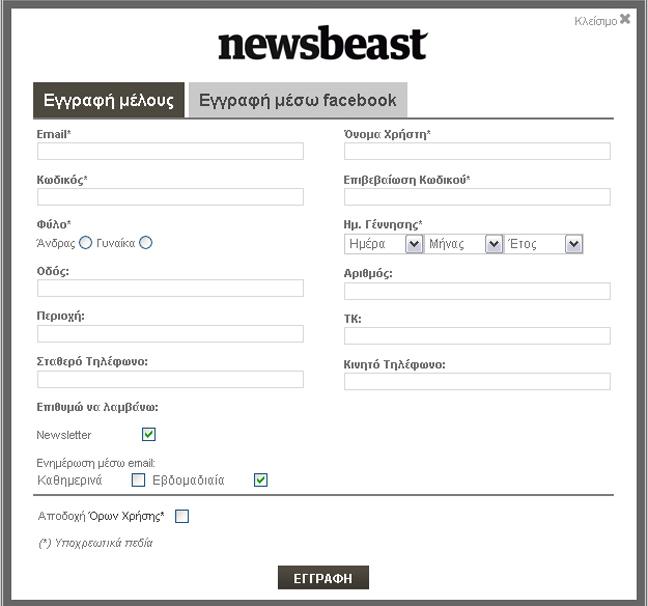Toggle the Newsletter checkbox
The width and height of the screenshot is (648, 606).
click(149, 435)
